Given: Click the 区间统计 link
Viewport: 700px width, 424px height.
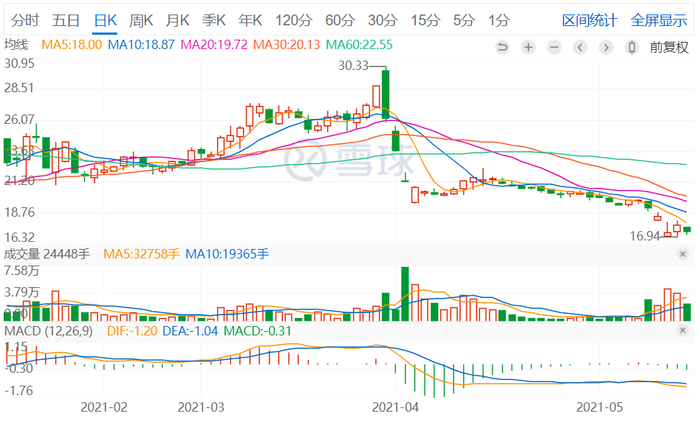Looking at the screenshot, I should pos(589,20).
